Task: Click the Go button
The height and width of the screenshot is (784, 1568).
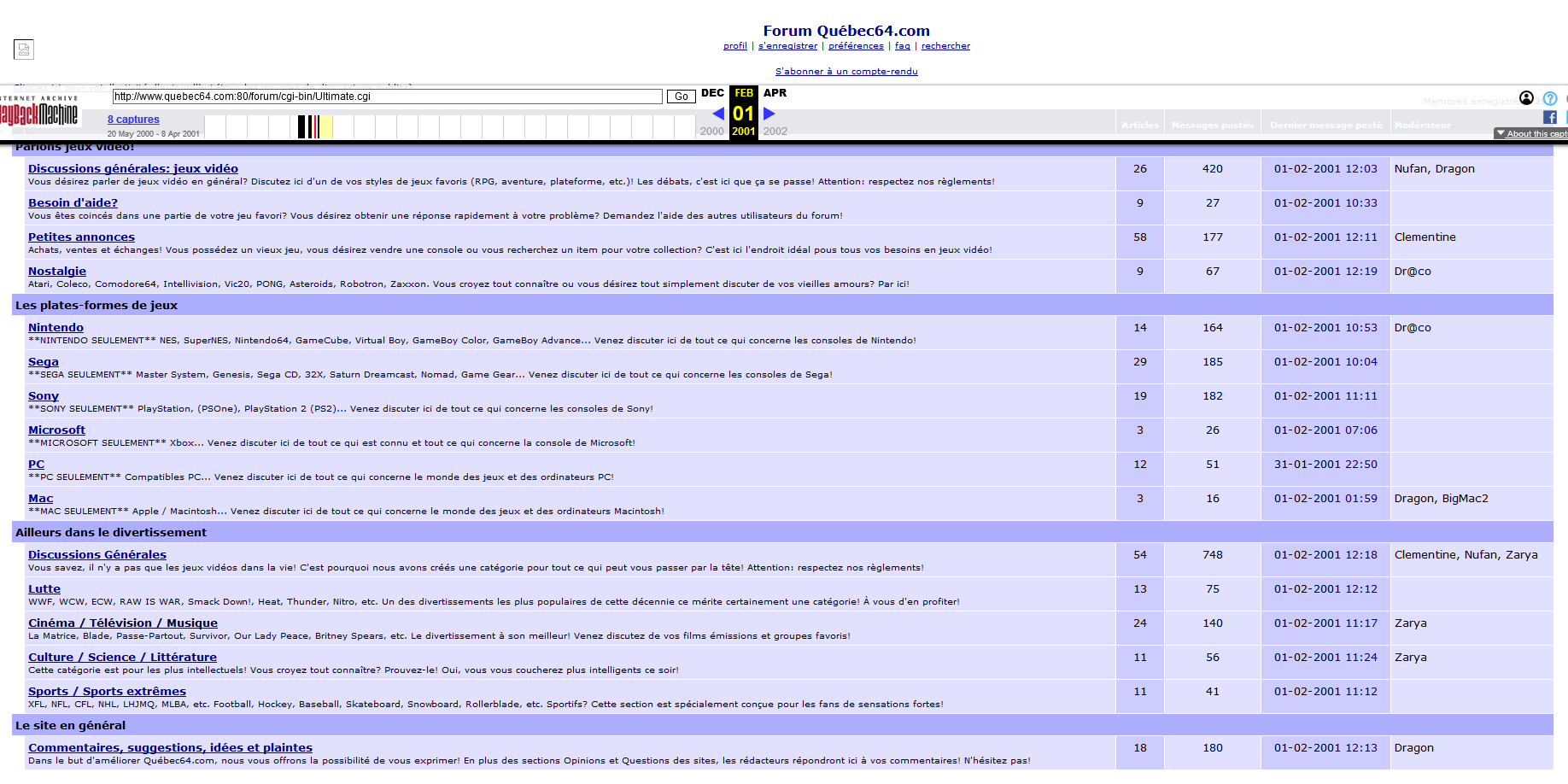Action: pos(681,97)
